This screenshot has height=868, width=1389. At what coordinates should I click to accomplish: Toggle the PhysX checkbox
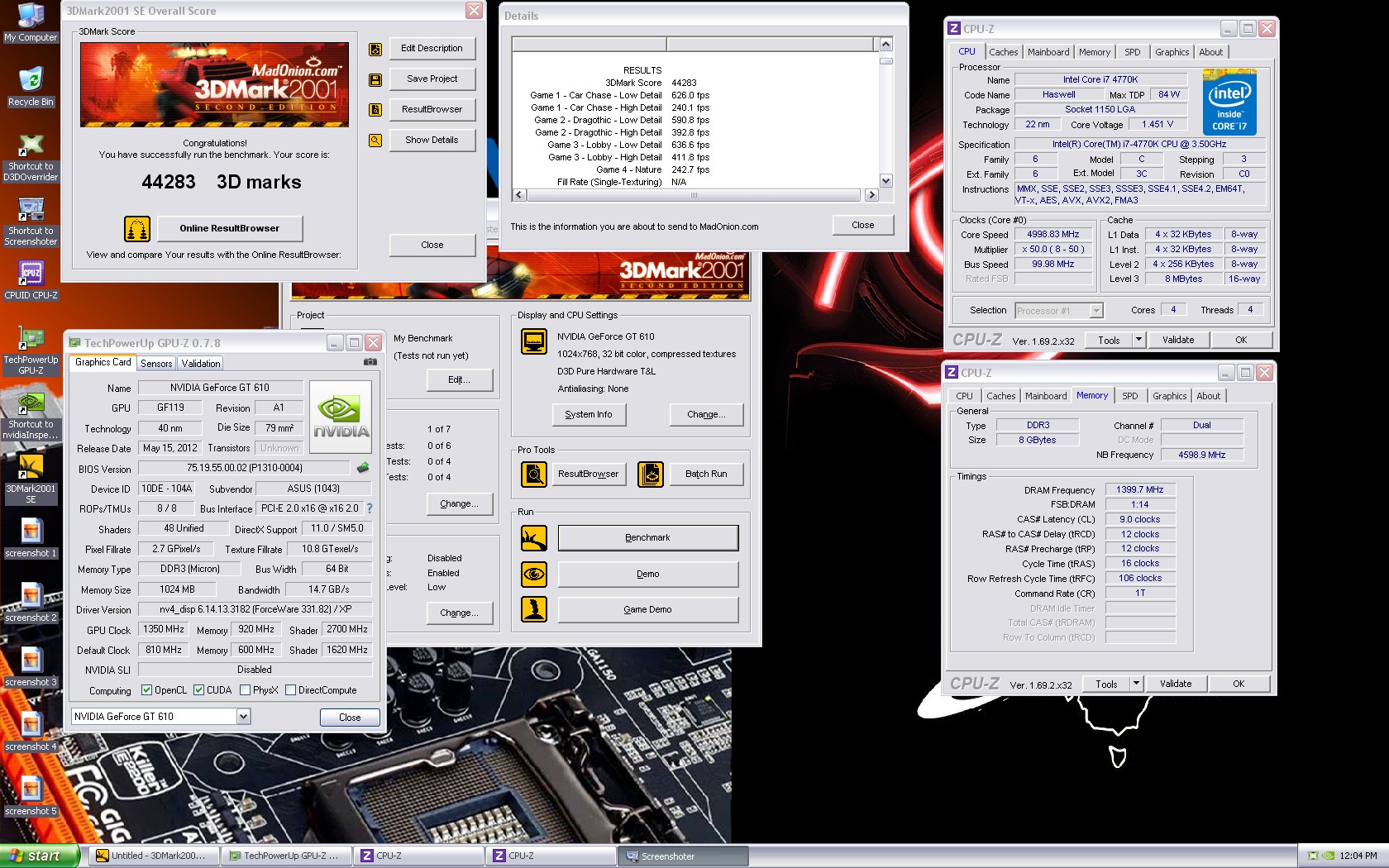(x=245, y=690)
